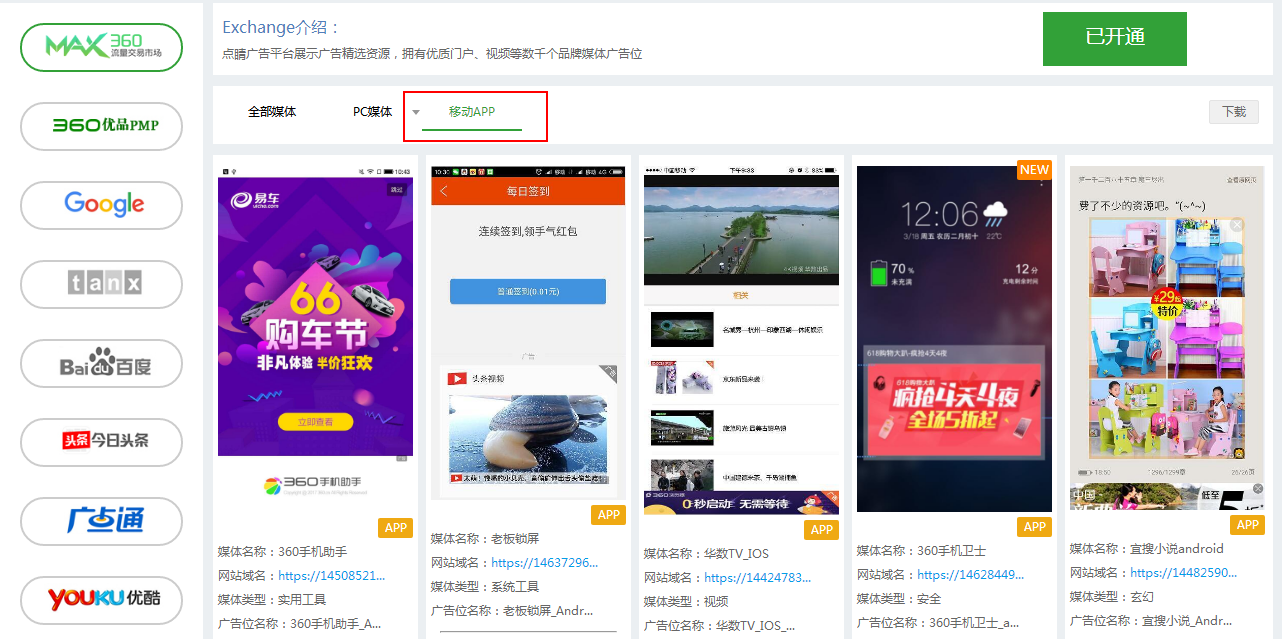Image resolution: width=1282 pixels, height=639 pixels.
Task: Choose the YOUKU优酷 exchange logo
Action: point(102,600)
